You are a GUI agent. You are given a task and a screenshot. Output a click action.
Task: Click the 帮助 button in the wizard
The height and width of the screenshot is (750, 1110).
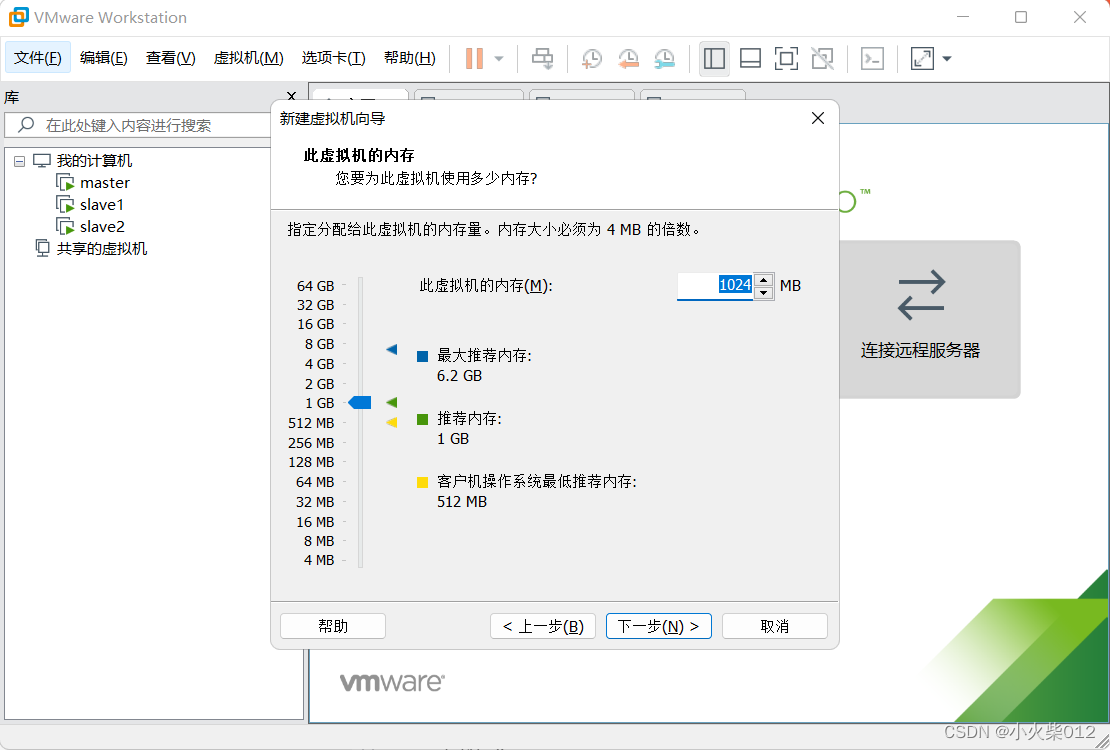click(x=333, y=626)
